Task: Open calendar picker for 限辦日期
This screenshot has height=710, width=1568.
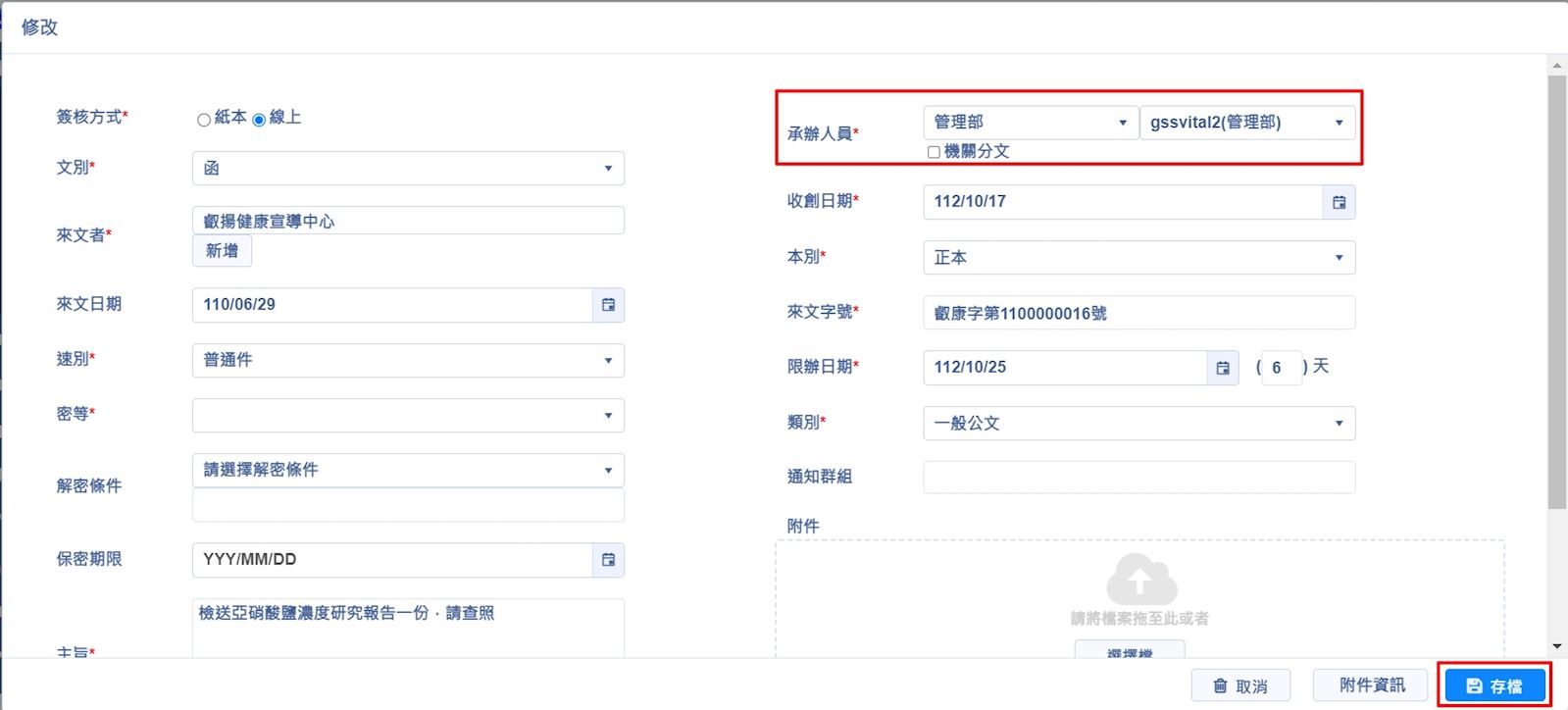Action: (x=1222, y=368)
